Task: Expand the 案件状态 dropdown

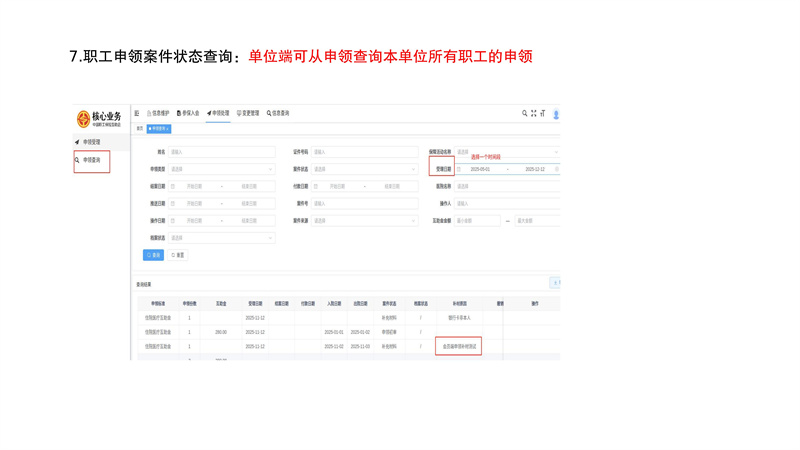Action: tap(364, 169)
